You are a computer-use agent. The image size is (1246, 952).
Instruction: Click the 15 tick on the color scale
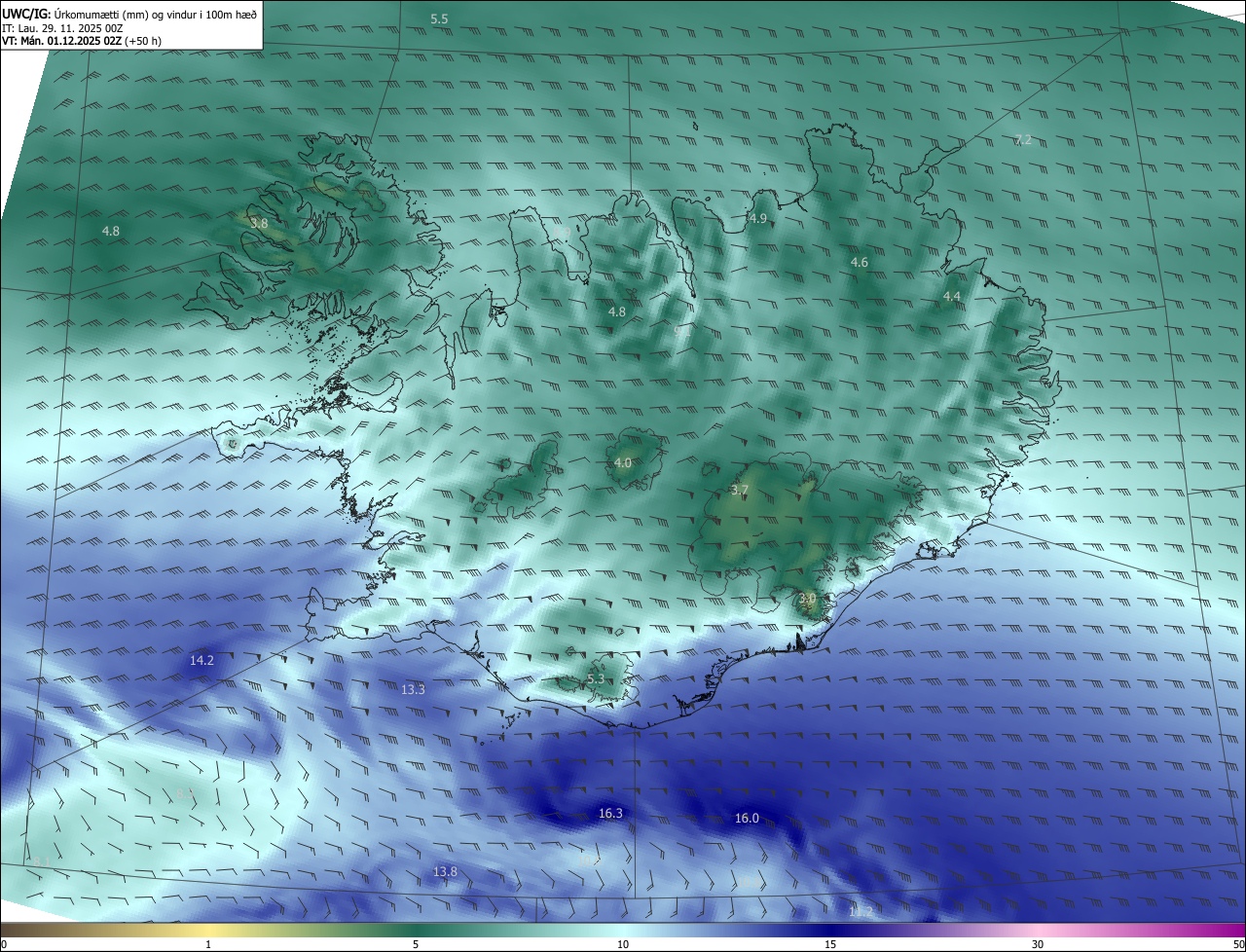(x=830, y=944)
